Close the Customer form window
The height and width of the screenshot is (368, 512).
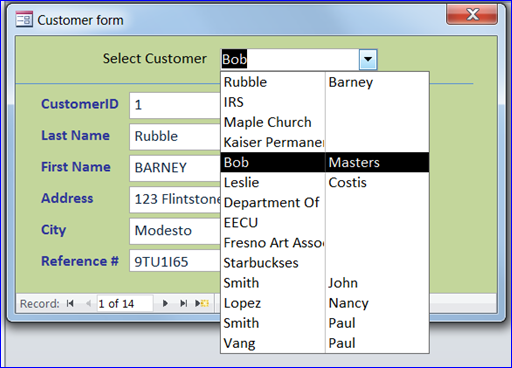[x=472, y=14]
